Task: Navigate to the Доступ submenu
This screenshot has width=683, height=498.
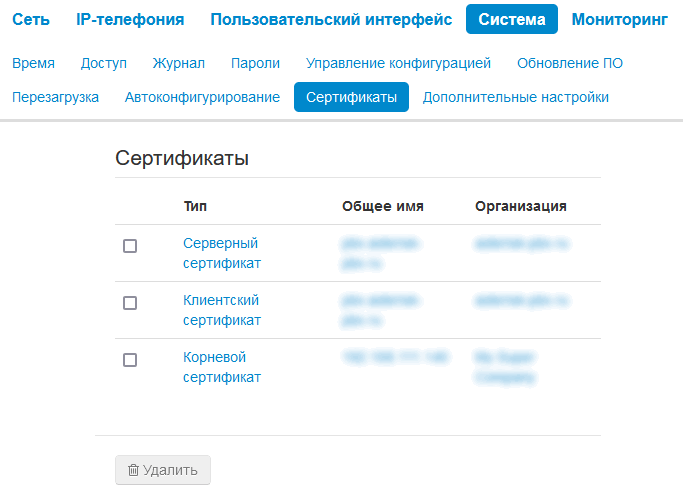Action: (104, 63)
